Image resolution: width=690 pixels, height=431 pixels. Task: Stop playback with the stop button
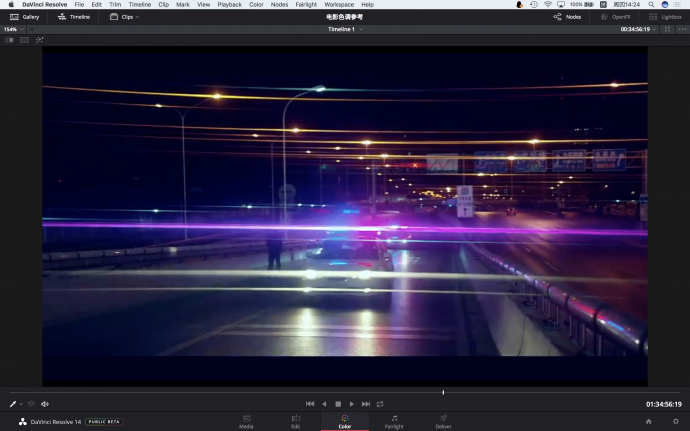tap(338, 404)
